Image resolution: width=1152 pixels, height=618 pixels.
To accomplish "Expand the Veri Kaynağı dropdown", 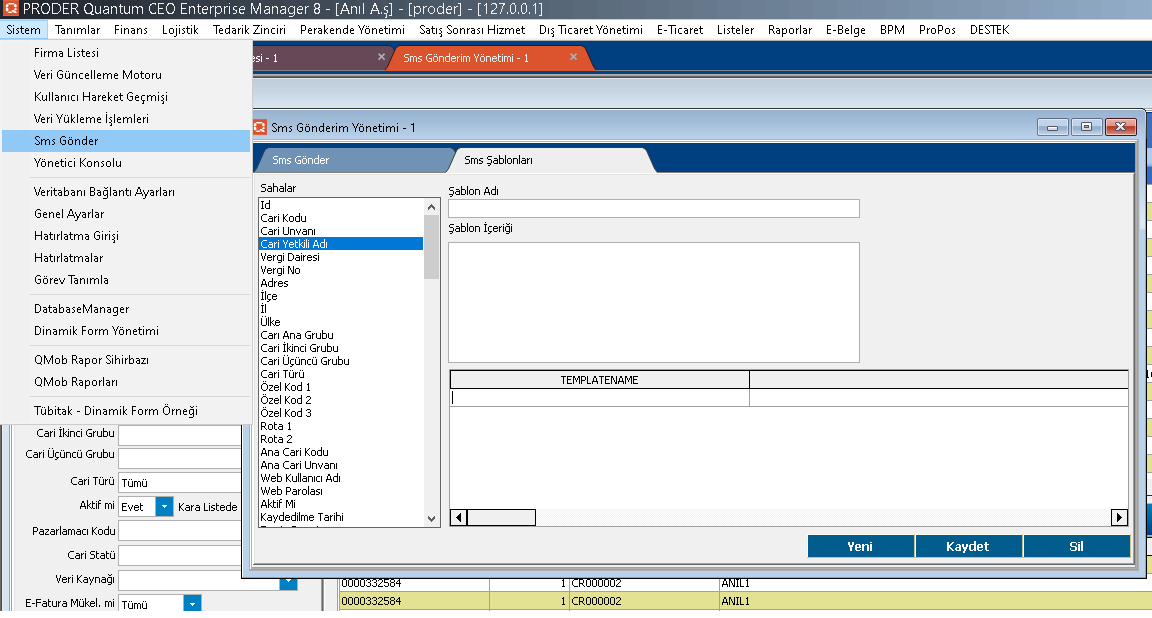I will [288, 580].
